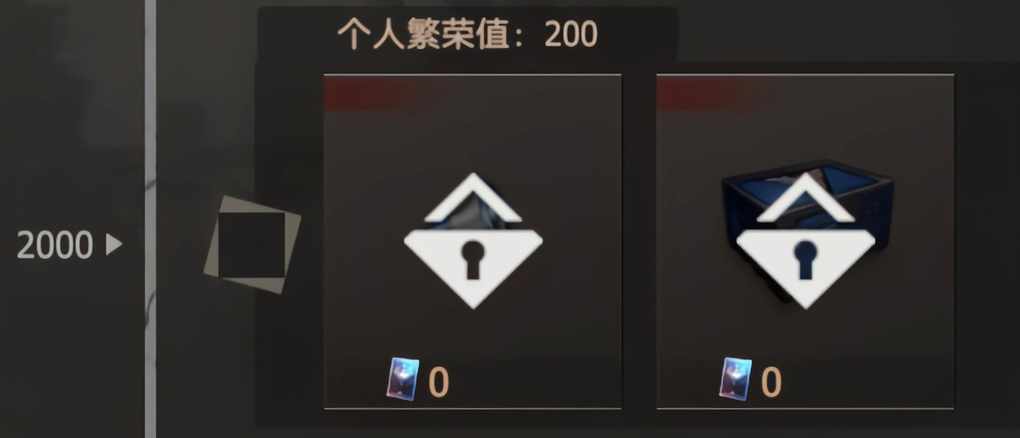Open the right locked reward card
Screen dimensions: 1020x438
pyautogui.click(x=805, y=242)
